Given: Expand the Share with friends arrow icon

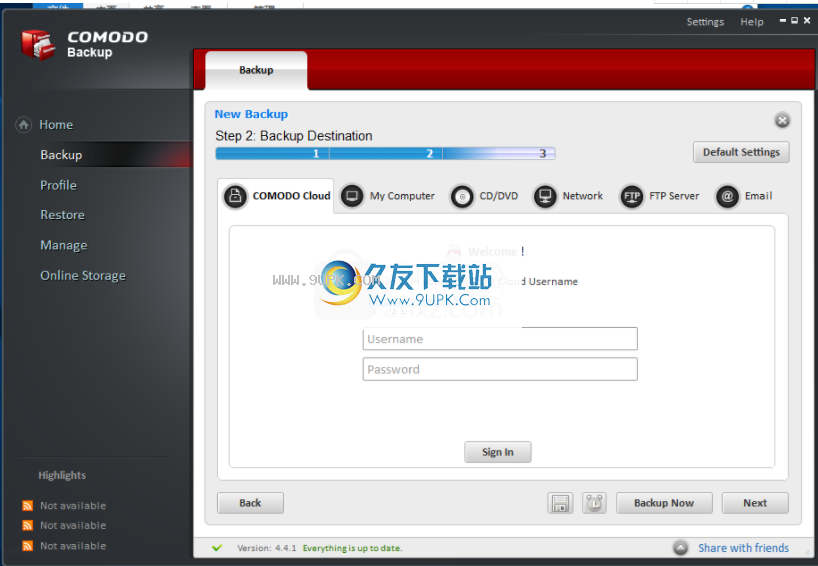Looking at the screenshot, I should coord(680,548).
